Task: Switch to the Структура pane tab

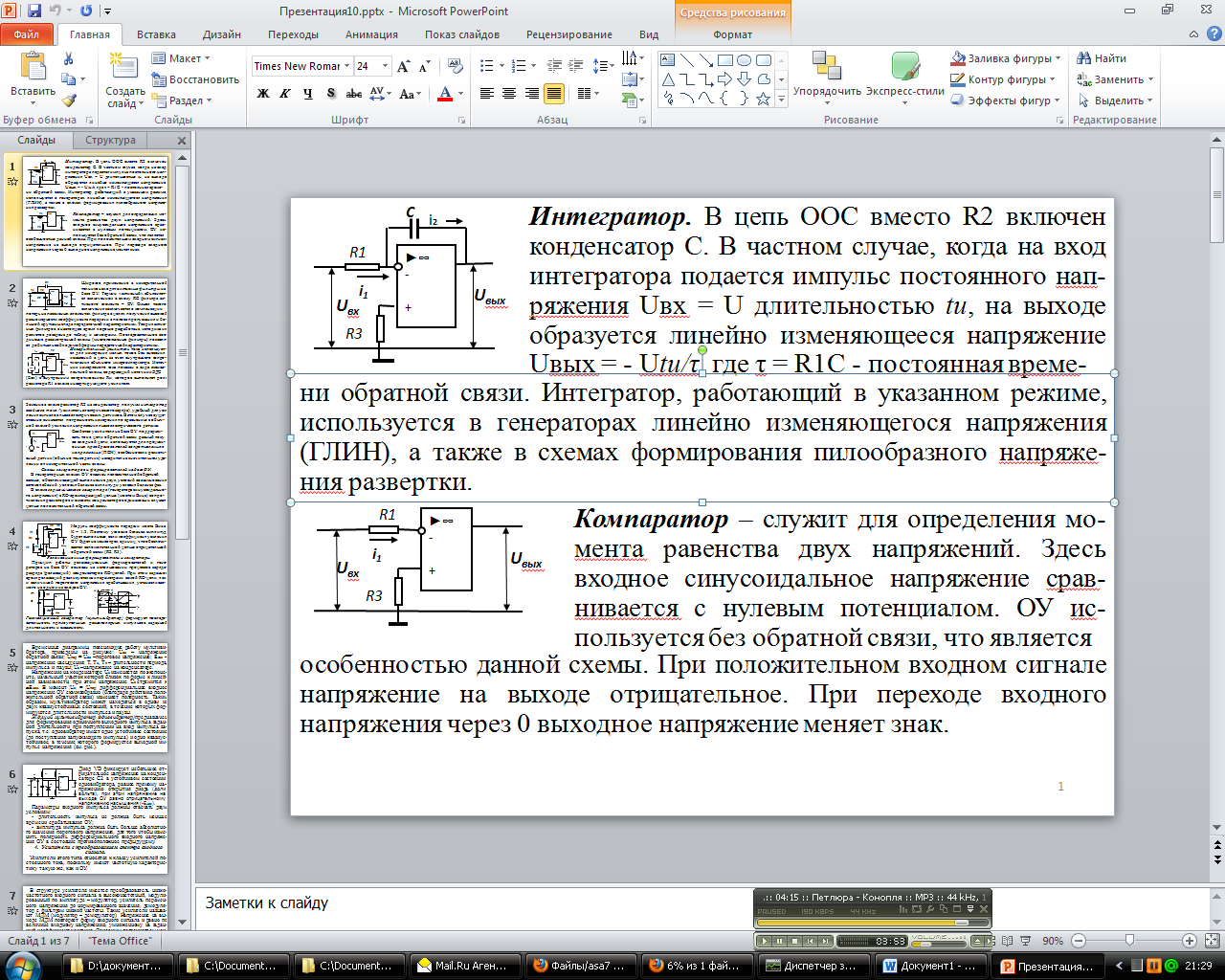Action: pos(110,140)
